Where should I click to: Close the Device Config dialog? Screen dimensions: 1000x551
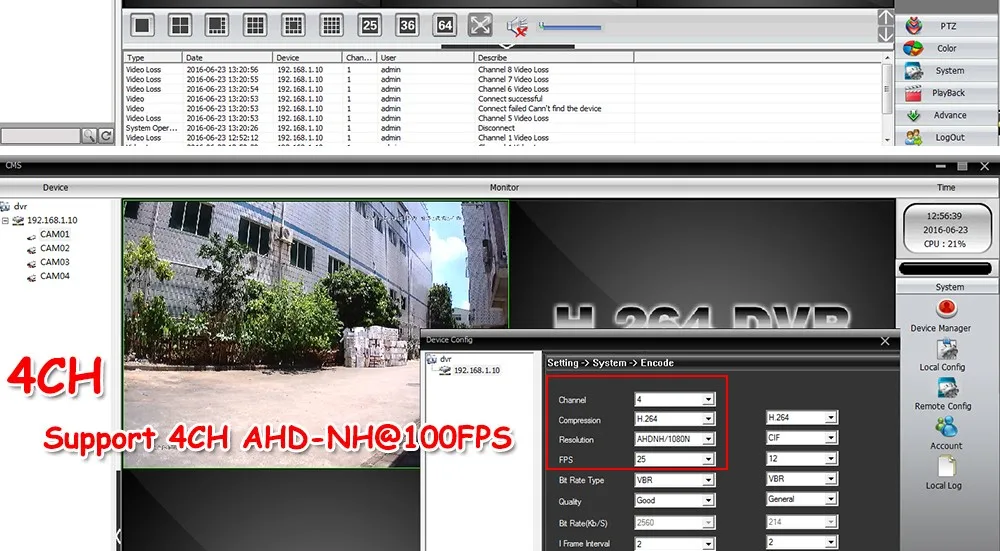pyautogui.click(x=885, y=341)
